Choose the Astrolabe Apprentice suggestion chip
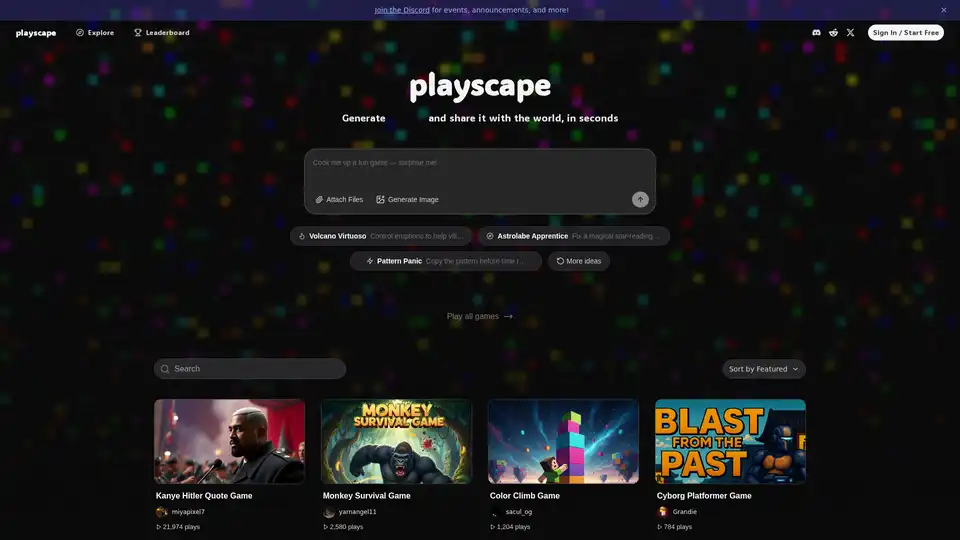Image resolution: width=960 pixels, height=540 pixels. 573,236
